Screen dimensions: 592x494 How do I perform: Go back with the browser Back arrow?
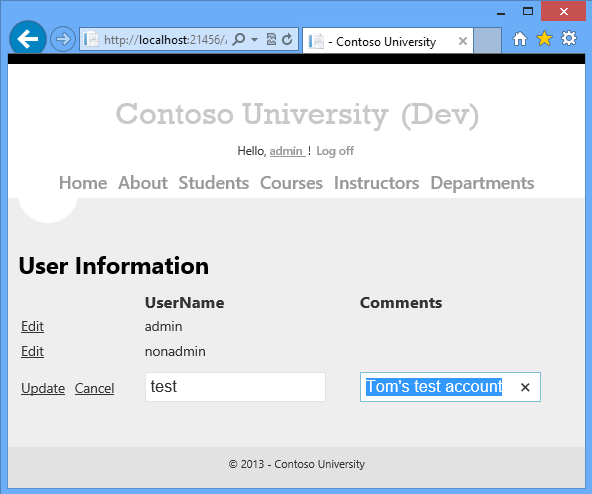pos(28,39)
